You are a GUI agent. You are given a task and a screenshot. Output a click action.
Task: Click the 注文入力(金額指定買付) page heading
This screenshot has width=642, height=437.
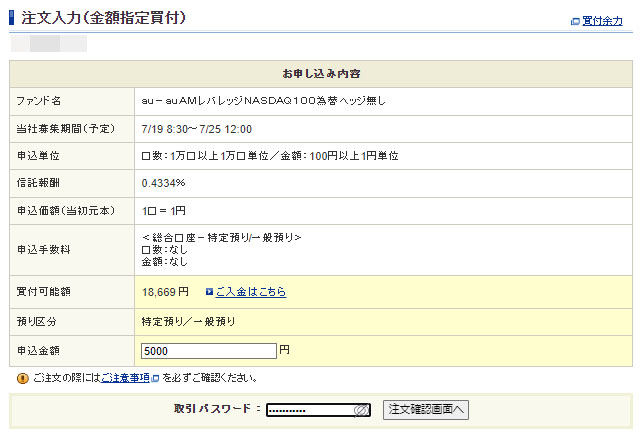click(103, 19)
